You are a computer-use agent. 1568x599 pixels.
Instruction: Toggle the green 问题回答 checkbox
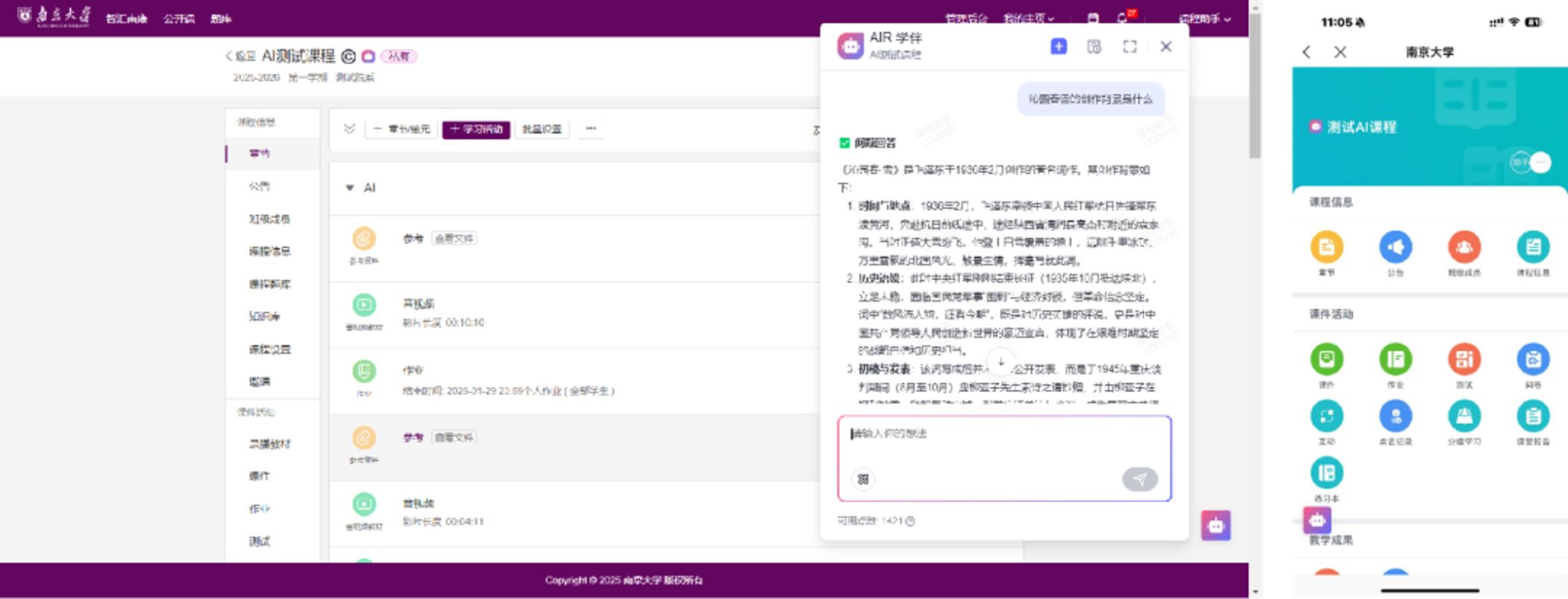844,143
